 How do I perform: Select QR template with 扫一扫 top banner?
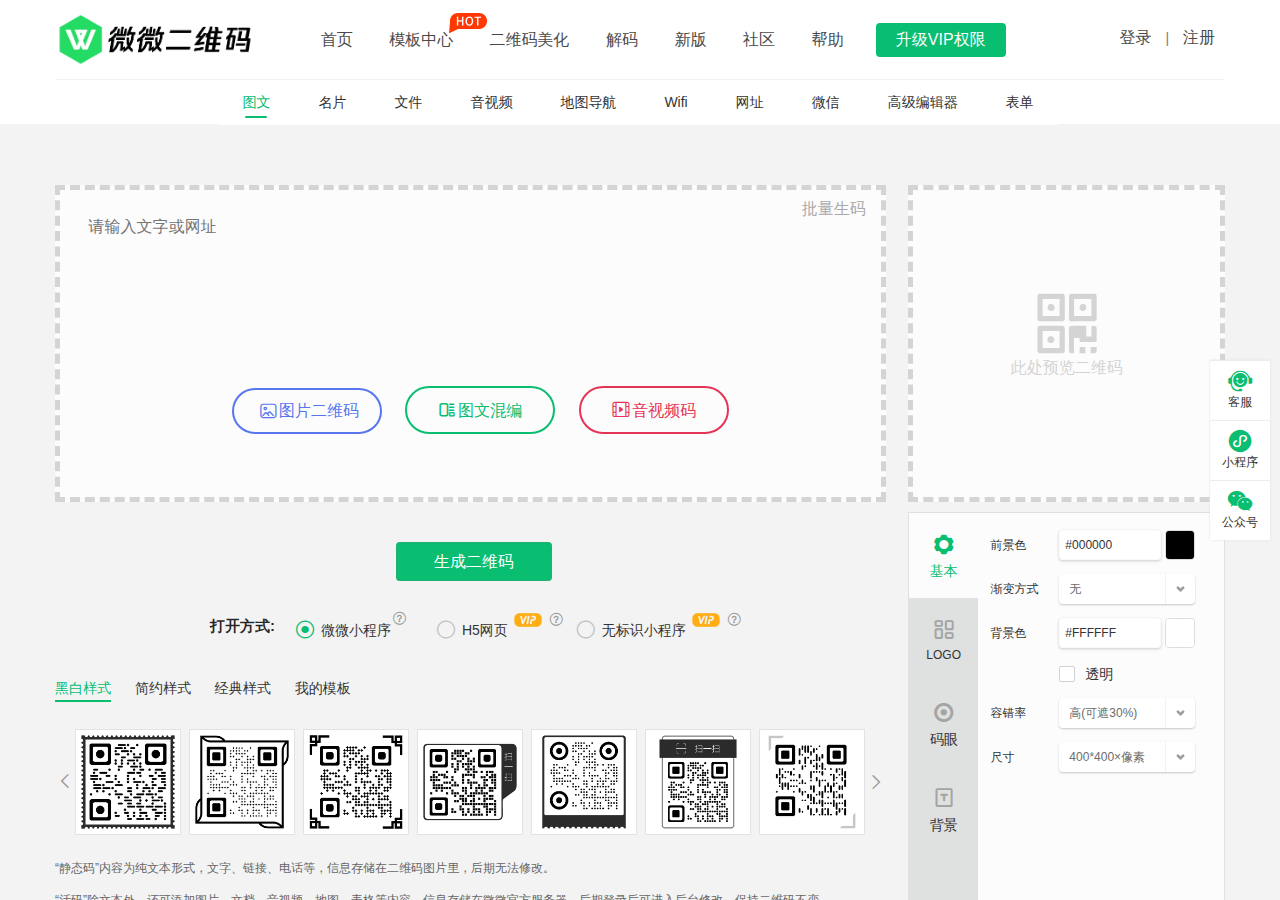(698, 782)
